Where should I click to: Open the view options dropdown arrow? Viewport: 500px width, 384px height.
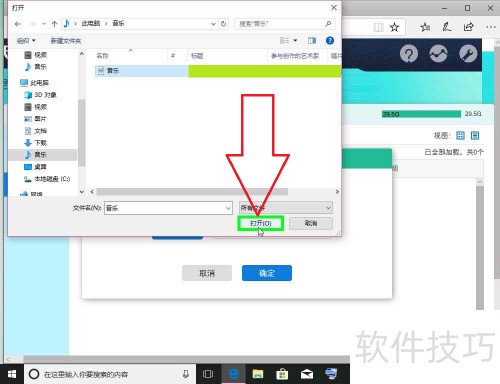click(295, 41)
